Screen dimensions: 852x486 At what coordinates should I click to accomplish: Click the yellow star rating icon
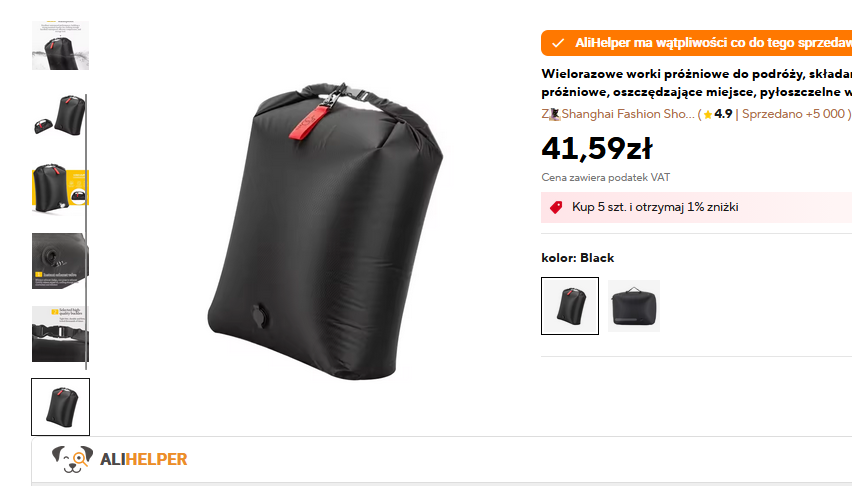click(707, 115)
